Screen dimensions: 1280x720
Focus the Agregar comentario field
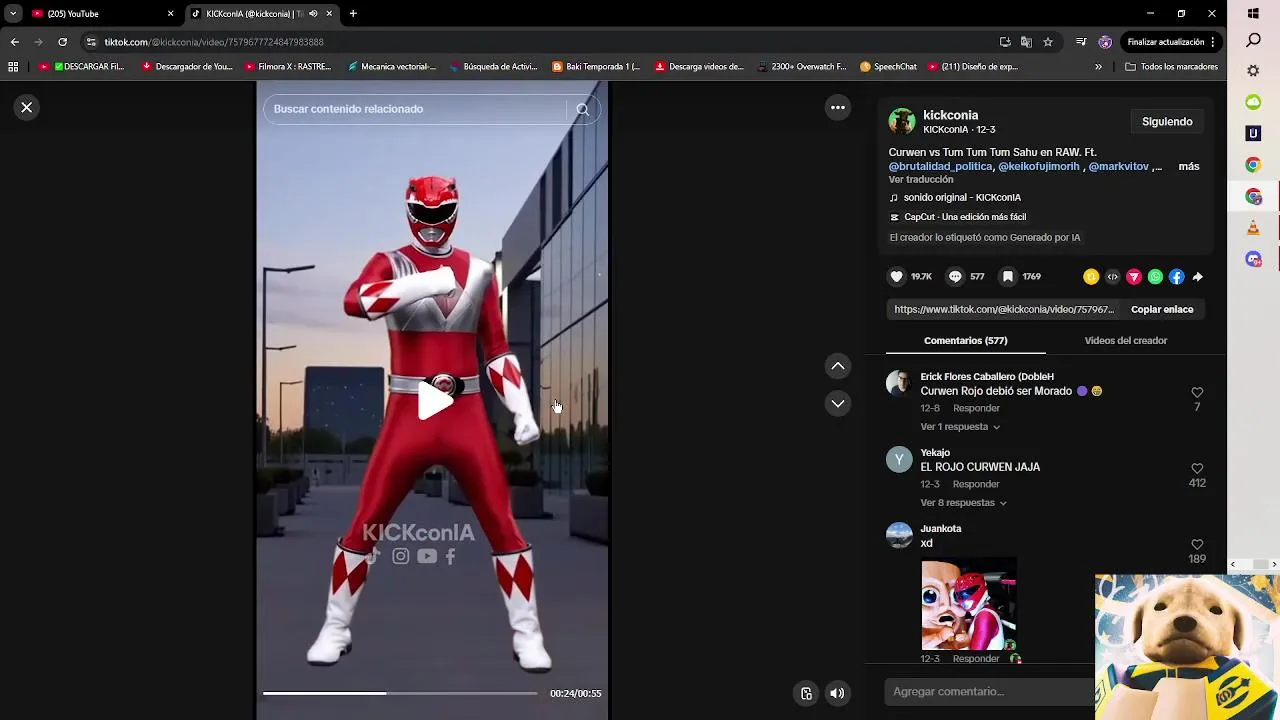[990, 692]
